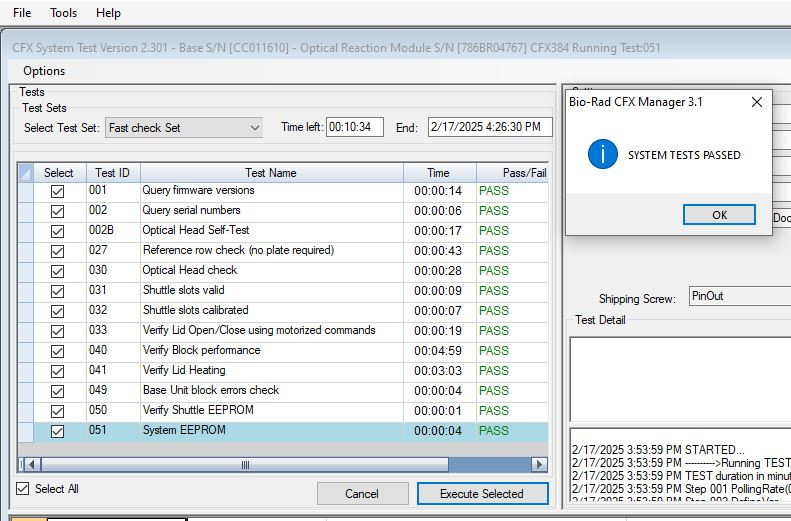The height and width of the screenshot is (521, 791).
Task: Open the Help menu
Action: click(x=108, y=13)
